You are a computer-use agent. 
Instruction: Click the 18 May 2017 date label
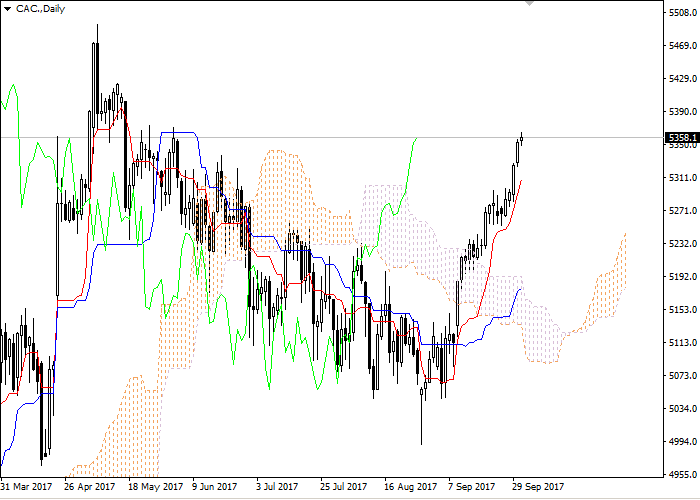pos(155,487)
